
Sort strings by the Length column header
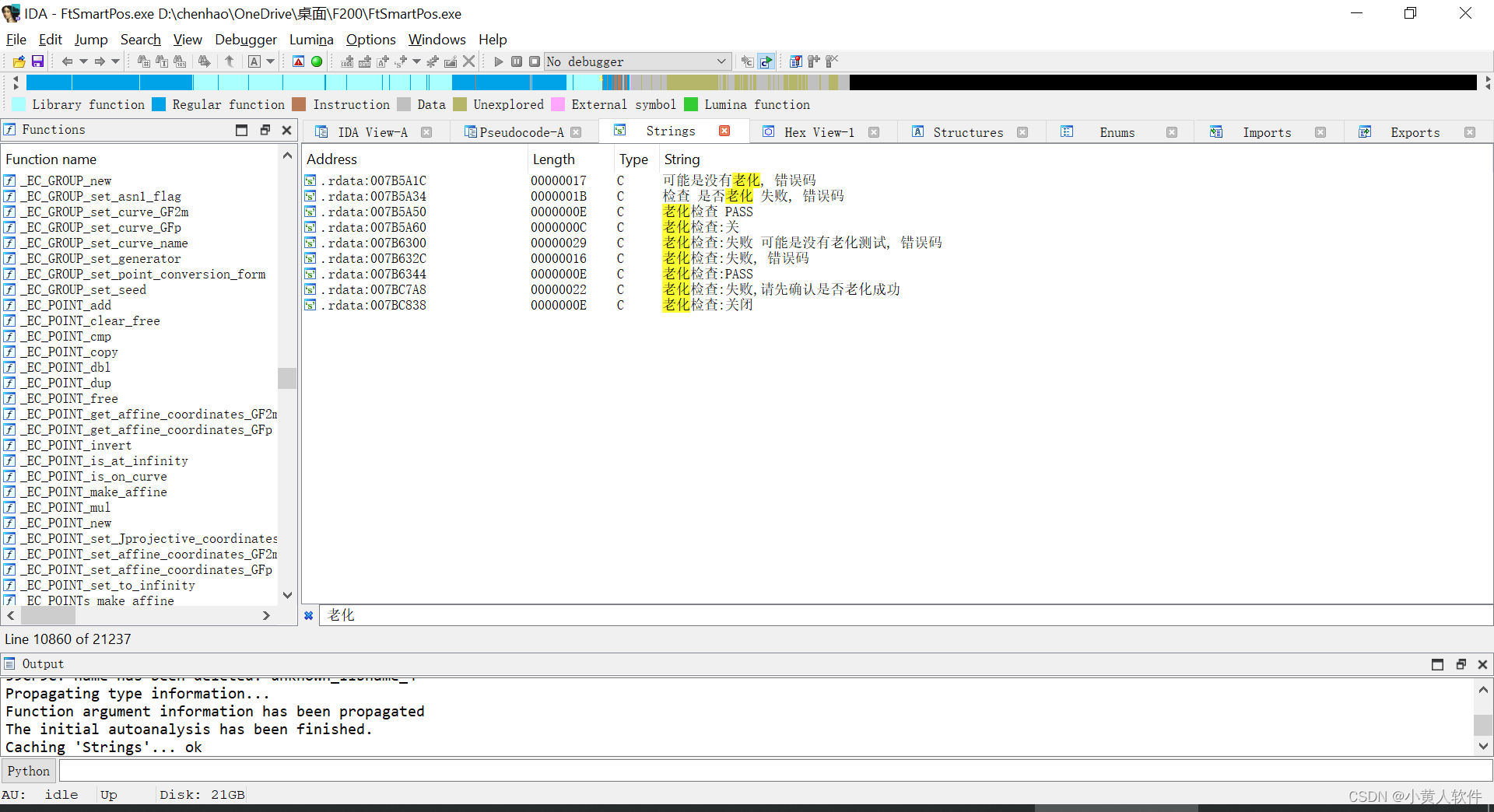[553, 159]
